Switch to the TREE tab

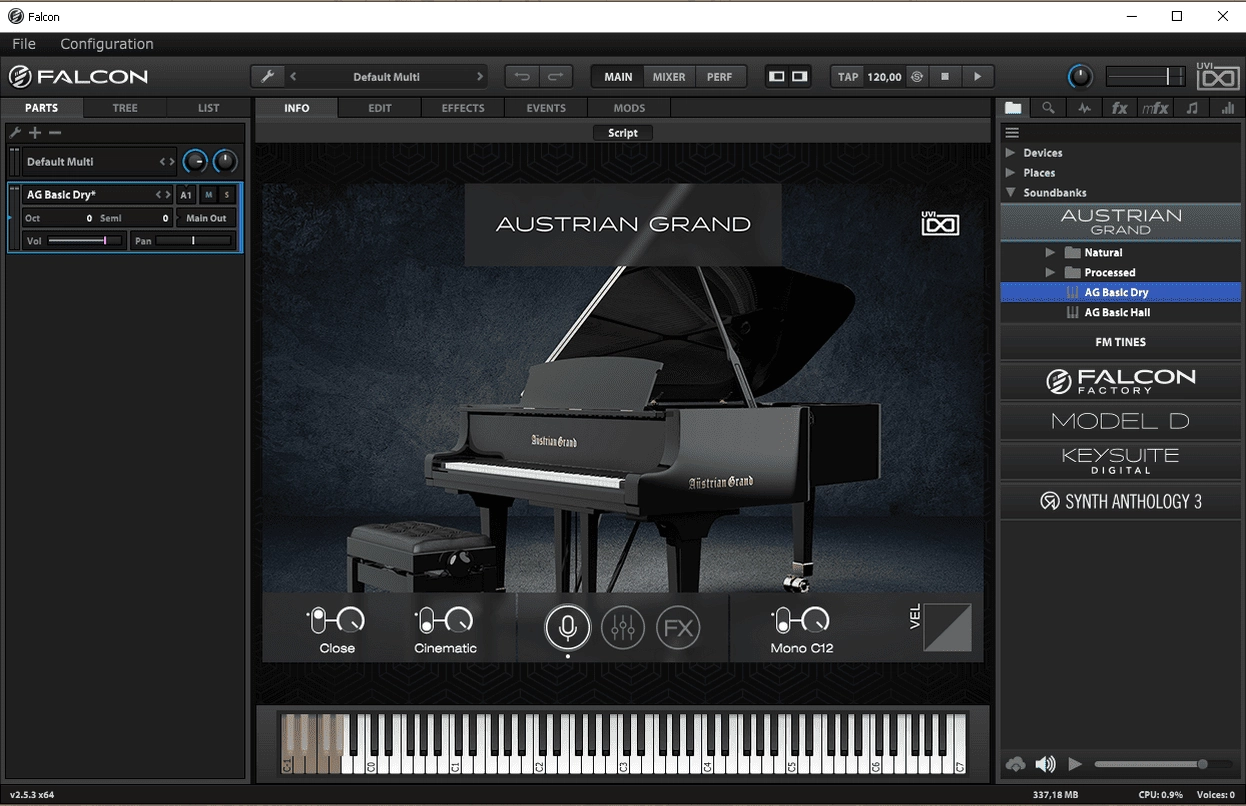(125, 108)
